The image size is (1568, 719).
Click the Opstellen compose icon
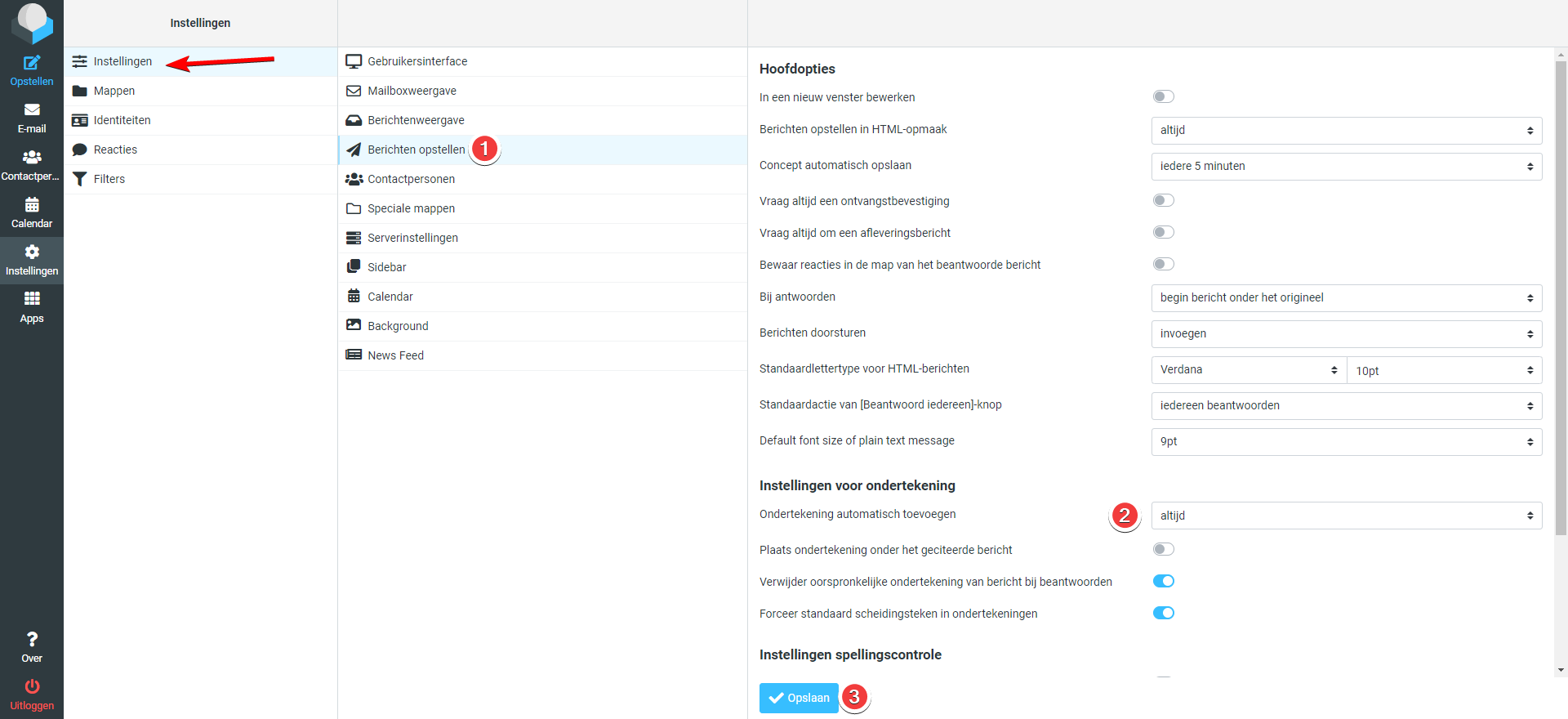[x=32, y=63]
